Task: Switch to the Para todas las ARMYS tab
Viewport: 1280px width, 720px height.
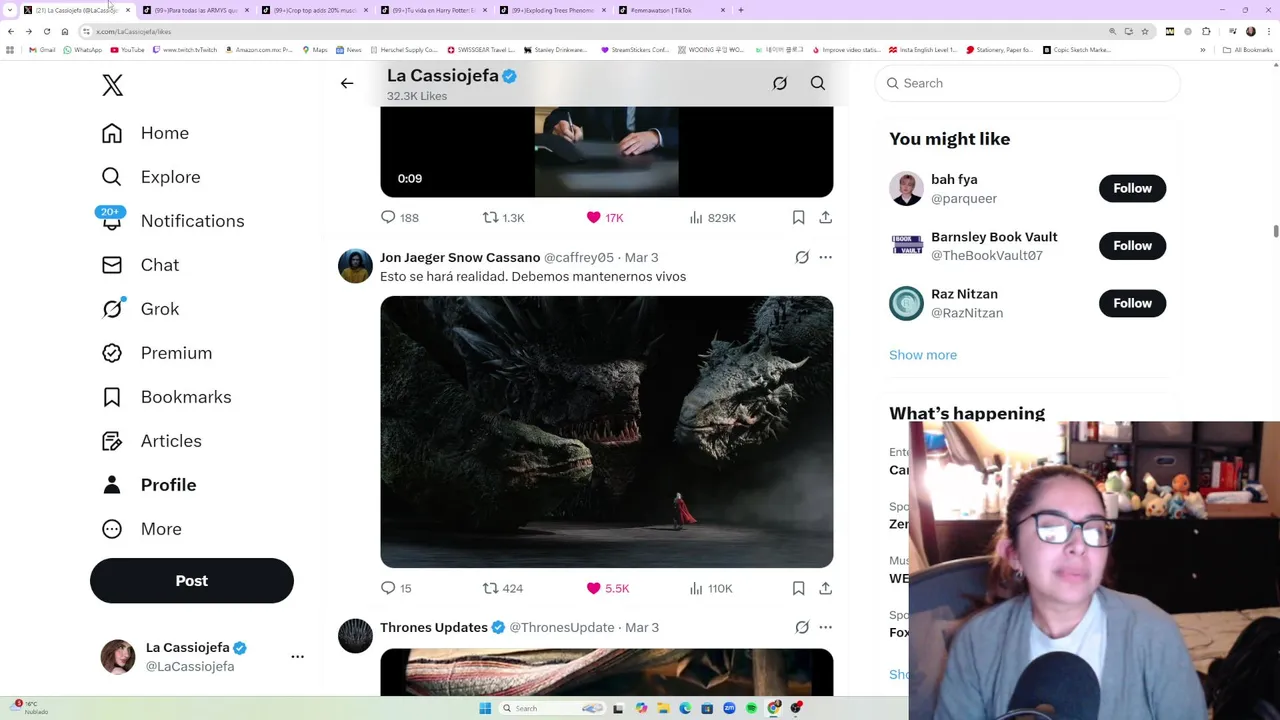Action: 196,10
